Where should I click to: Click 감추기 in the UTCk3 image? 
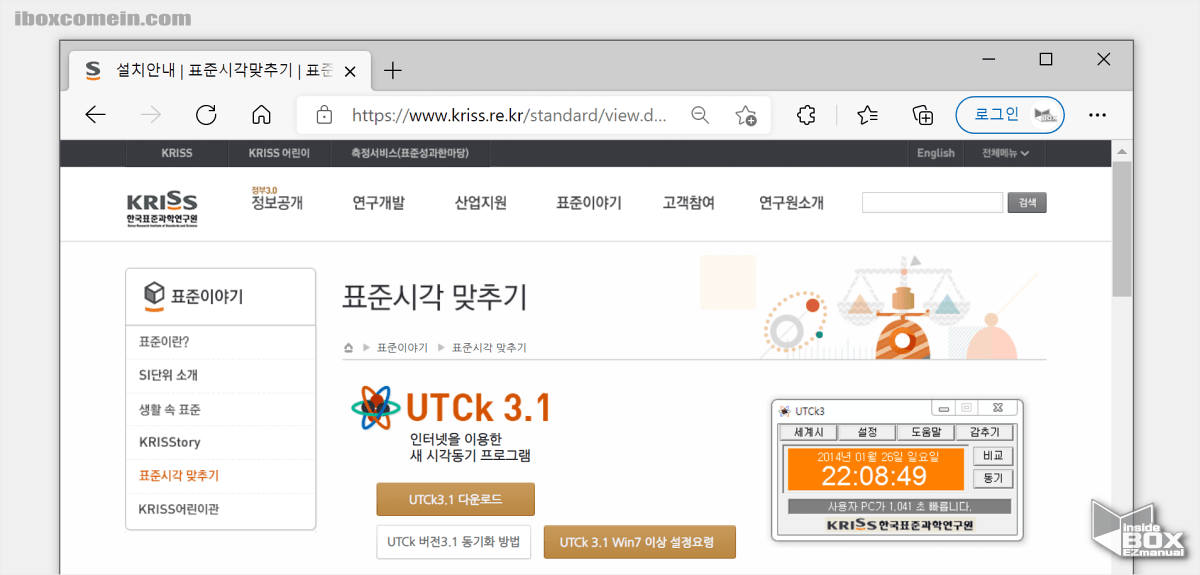point(985,433)
